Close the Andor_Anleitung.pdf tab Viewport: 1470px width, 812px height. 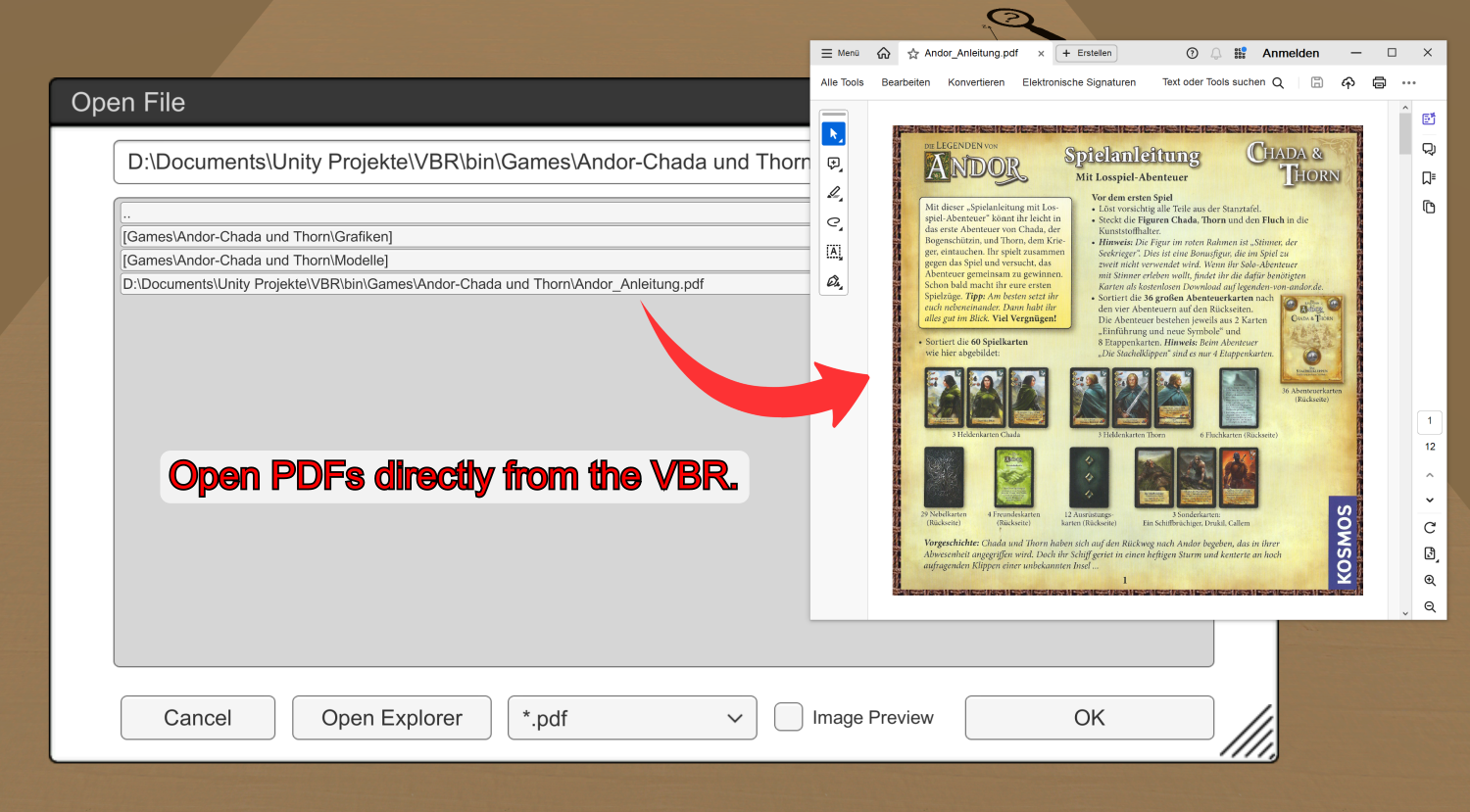click(x=1041, y=54)
